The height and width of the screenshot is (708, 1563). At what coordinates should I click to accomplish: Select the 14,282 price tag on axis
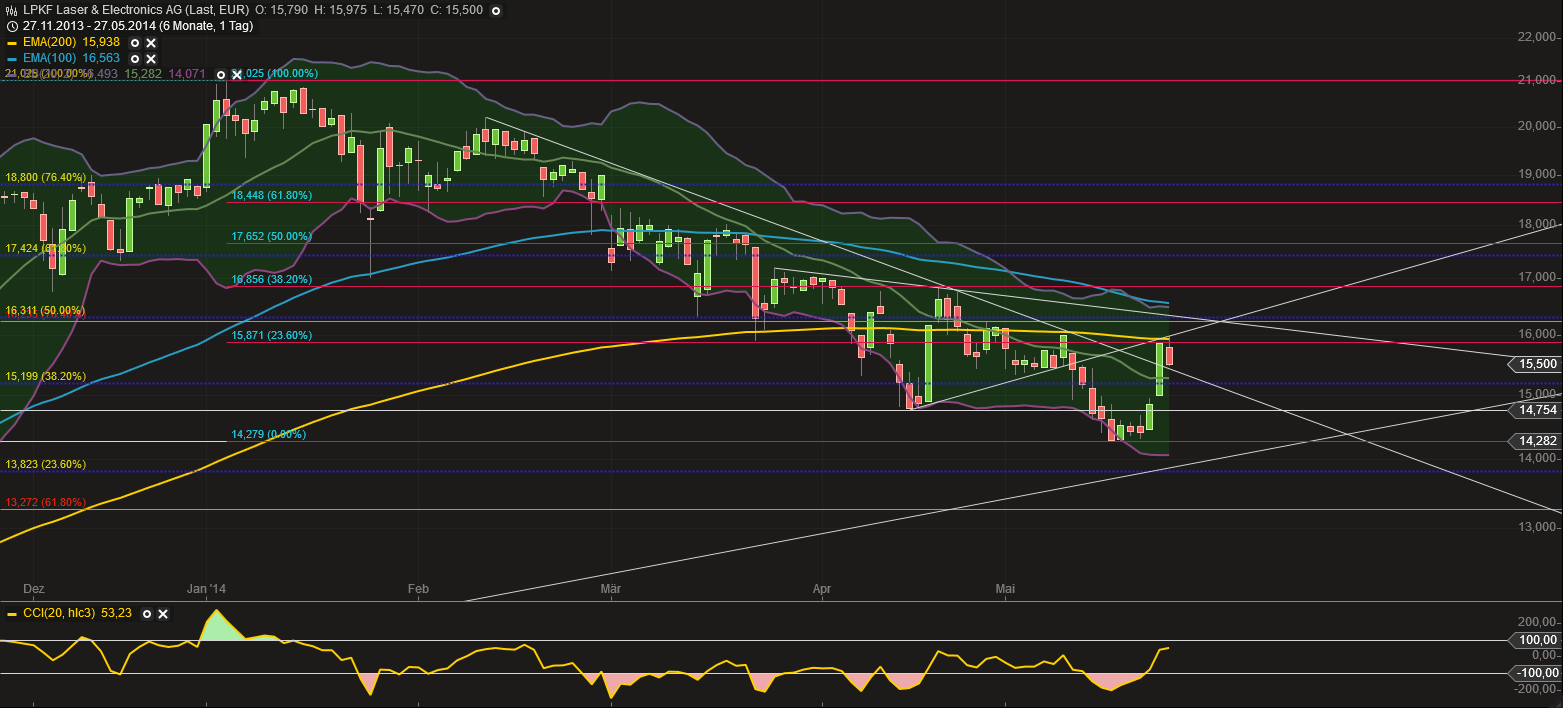1538,440
